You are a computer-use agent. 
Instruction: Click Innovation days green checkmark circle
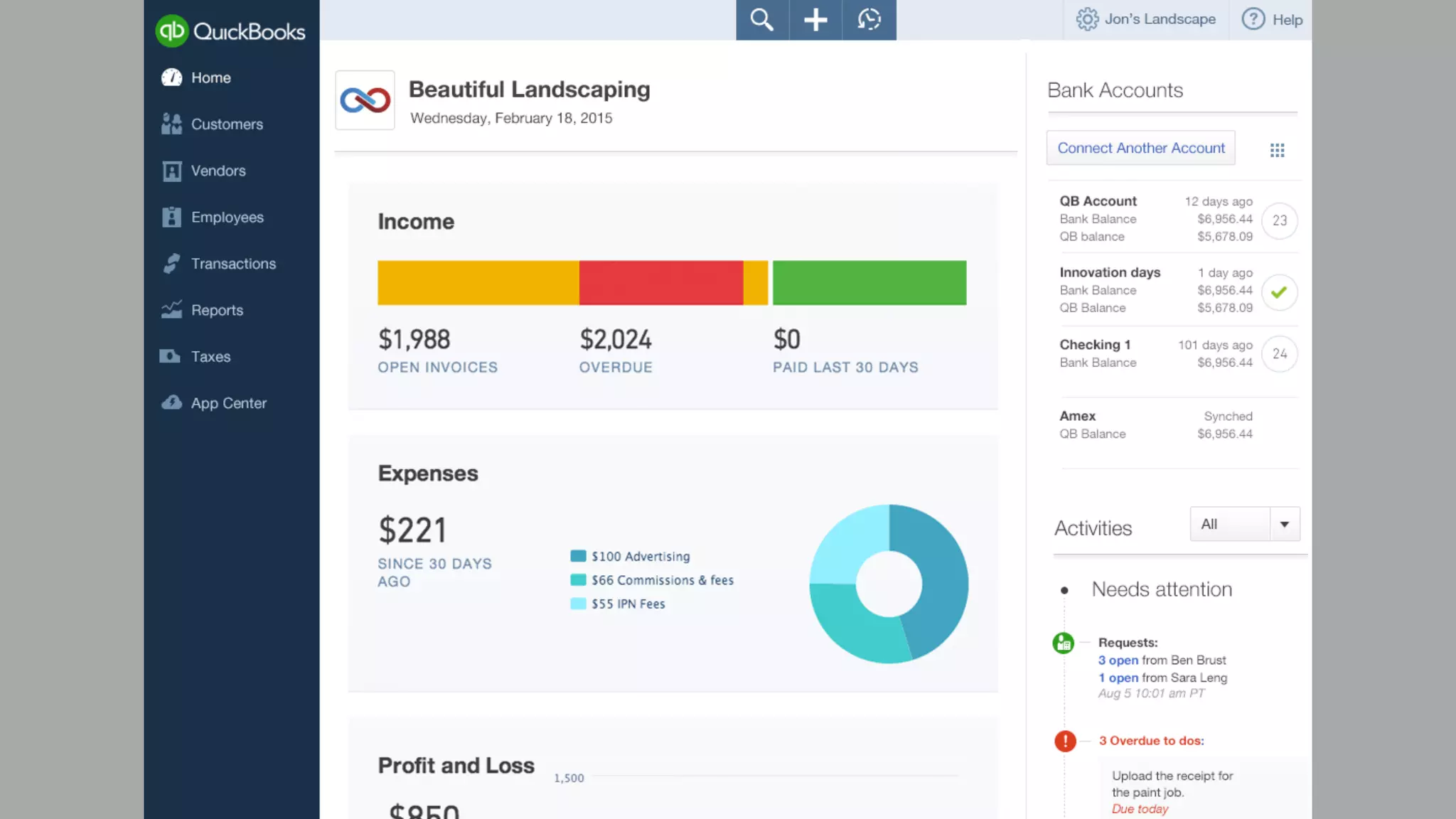tap(1279, 292)
